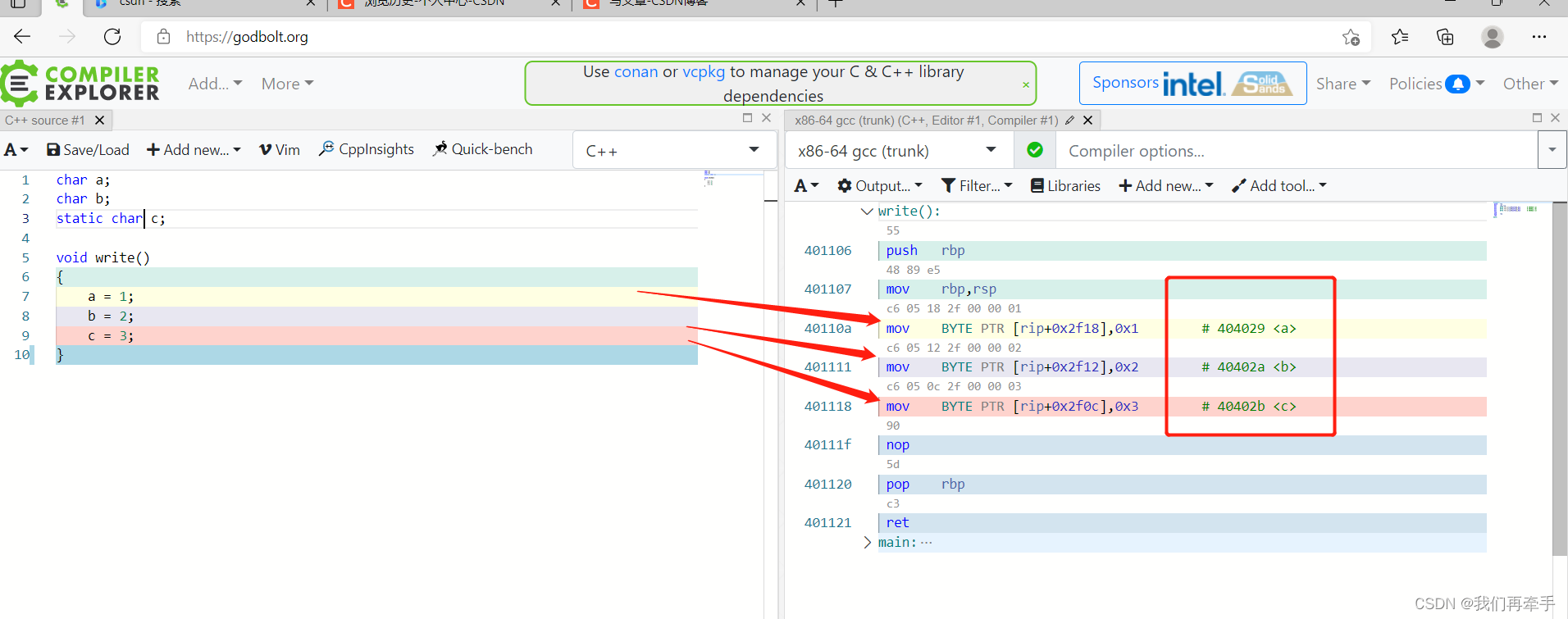Open compiler pane Add new... dropdown
This screenshot has height=619, width=1568.
point(1166,185)
